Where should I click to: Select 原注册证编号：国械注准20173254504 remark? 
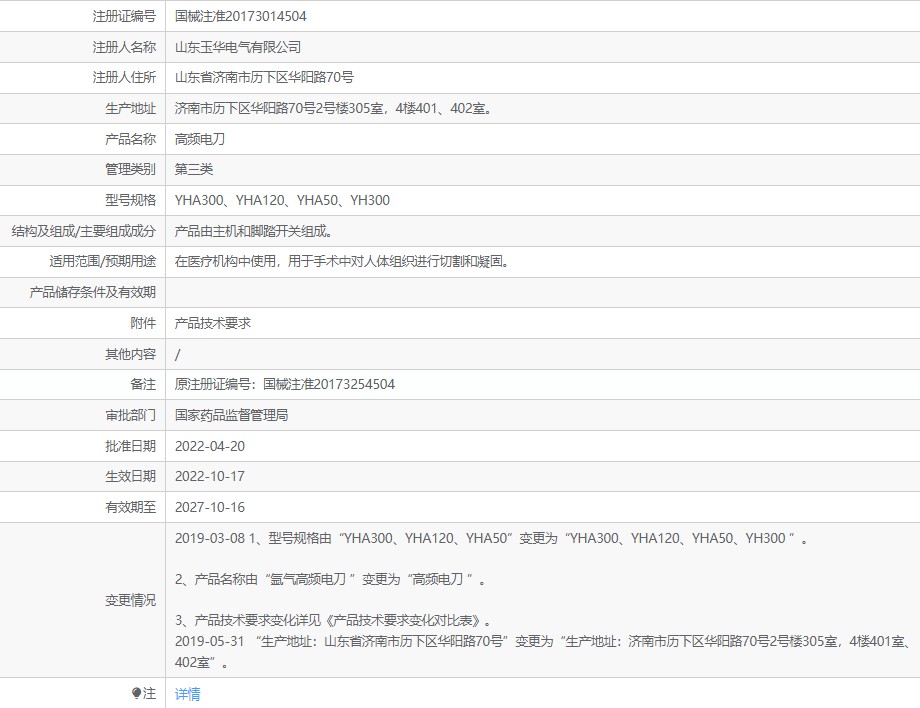point(285,384)
